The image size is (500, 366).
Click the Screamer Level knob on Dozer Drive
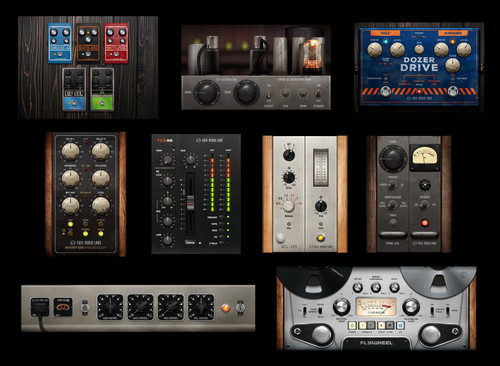click(464, 50)
